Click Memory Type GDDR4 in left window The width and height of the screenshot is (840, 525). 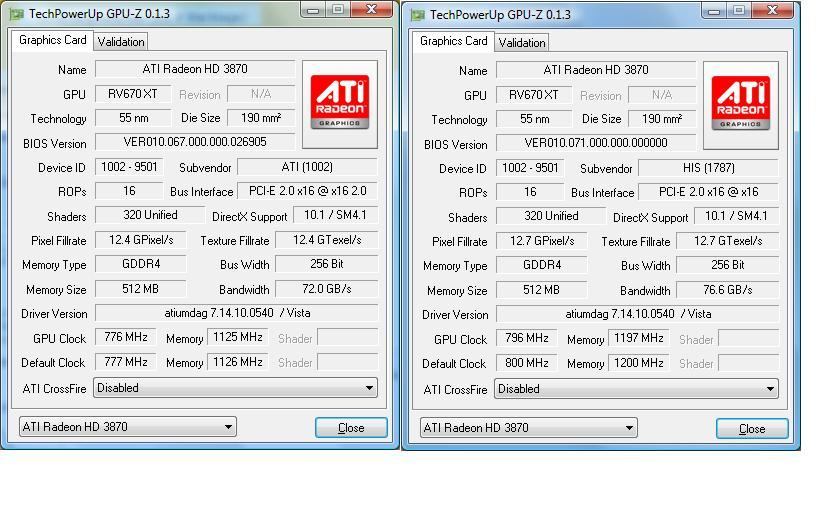coord(141,264)
